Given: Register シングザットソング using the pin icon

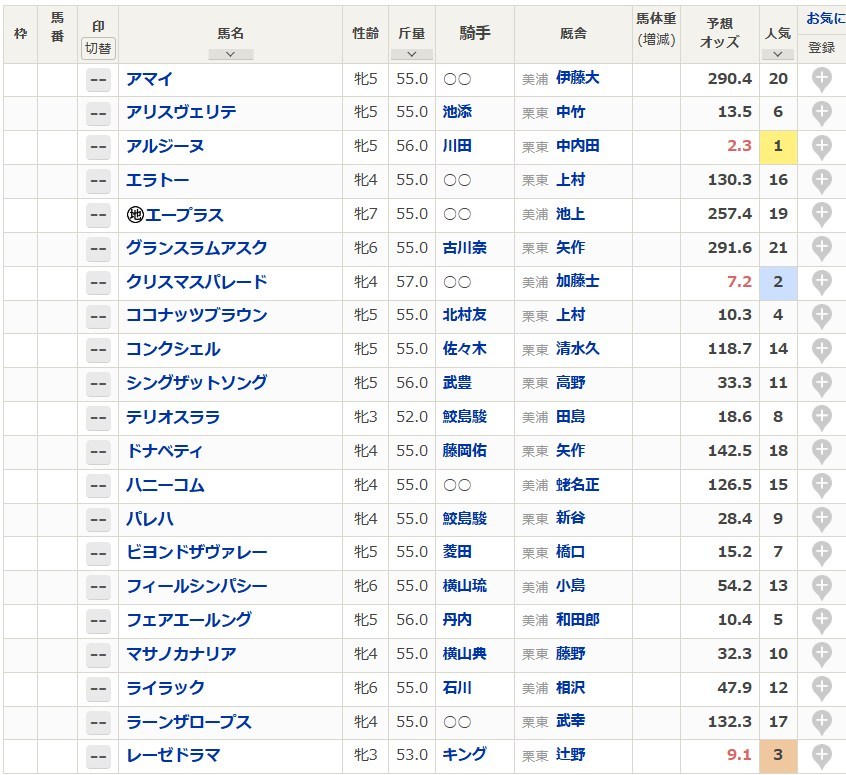Looking at the screenshot, I should point(821,384).
